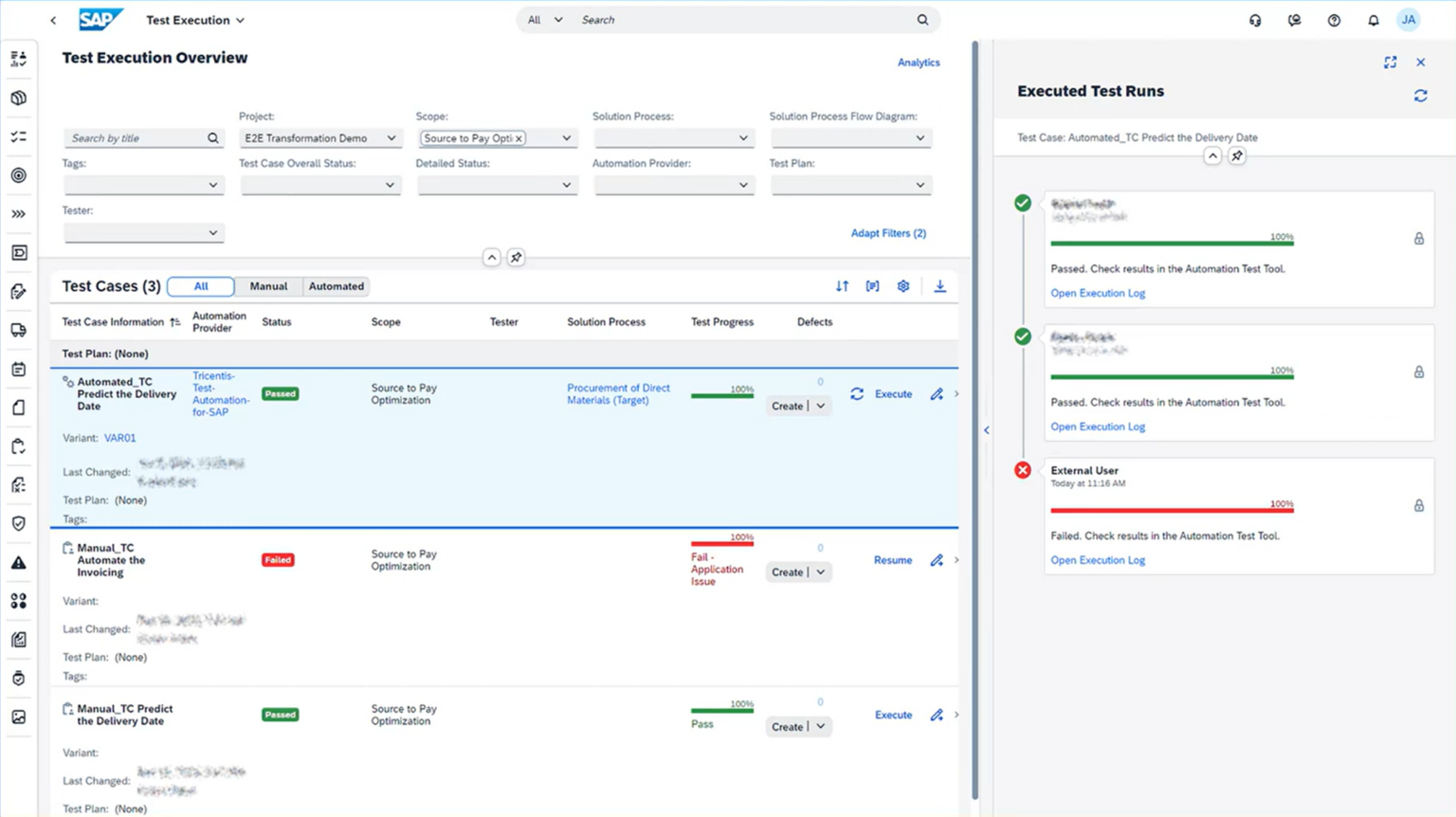Remove the Source to Pay Opti scope filter token
1456x817 pixels.
point(519,137)
